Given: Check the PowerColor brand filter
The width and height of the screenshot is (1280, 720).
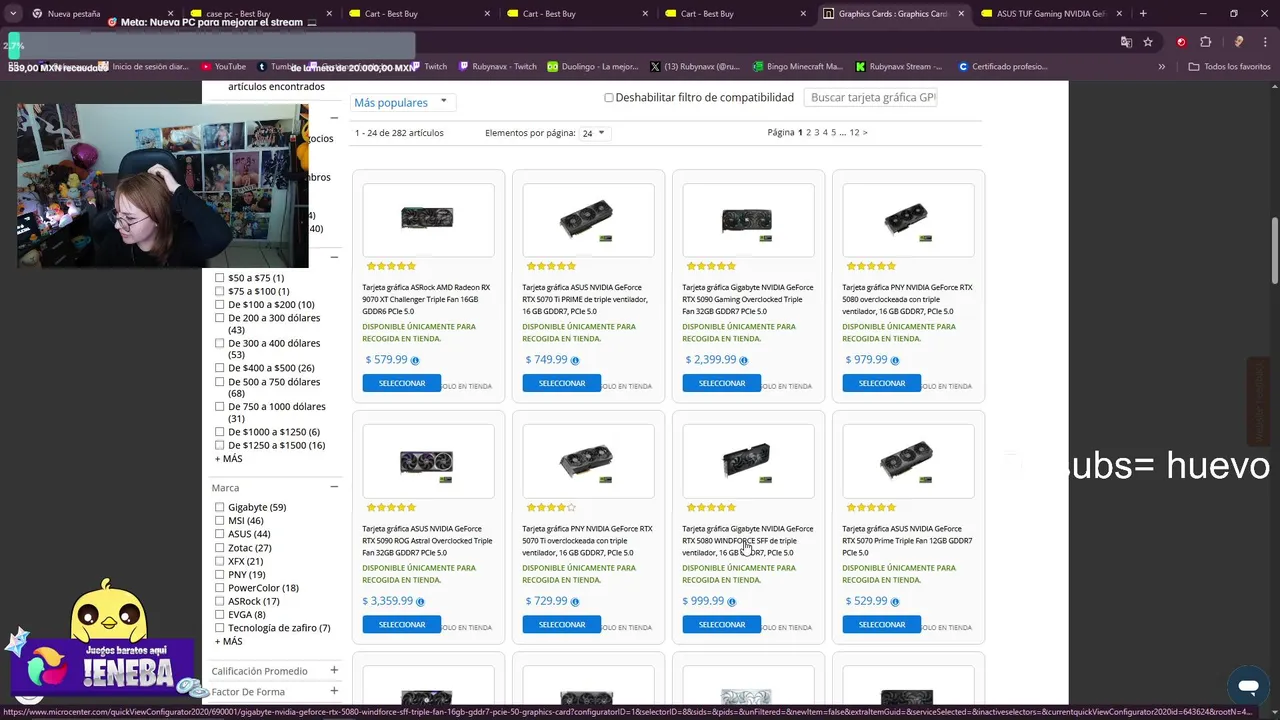Looking at the screenshot, I should coord(220,588).
